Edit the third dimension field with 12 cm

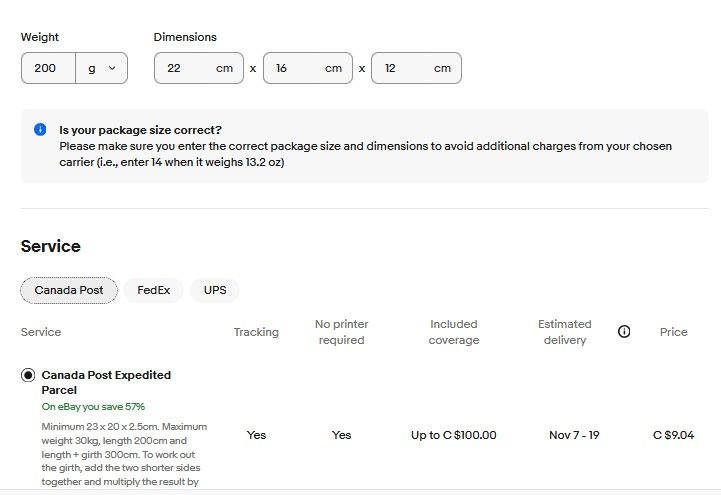tap(415, 68)
